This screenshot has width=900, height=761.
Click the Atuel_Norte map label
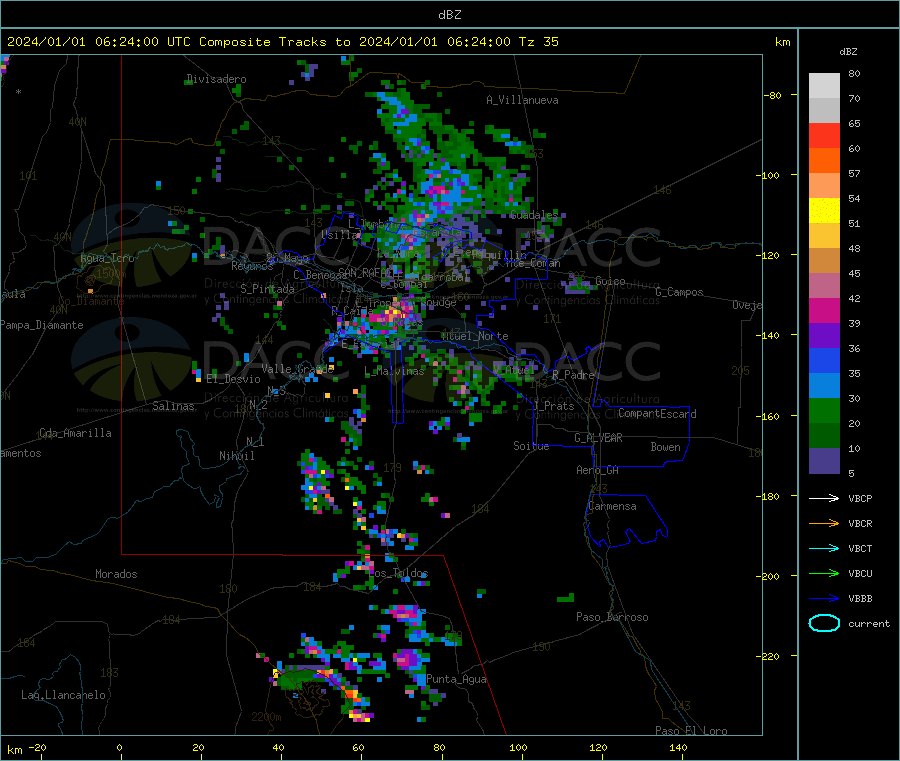[475, 336]
